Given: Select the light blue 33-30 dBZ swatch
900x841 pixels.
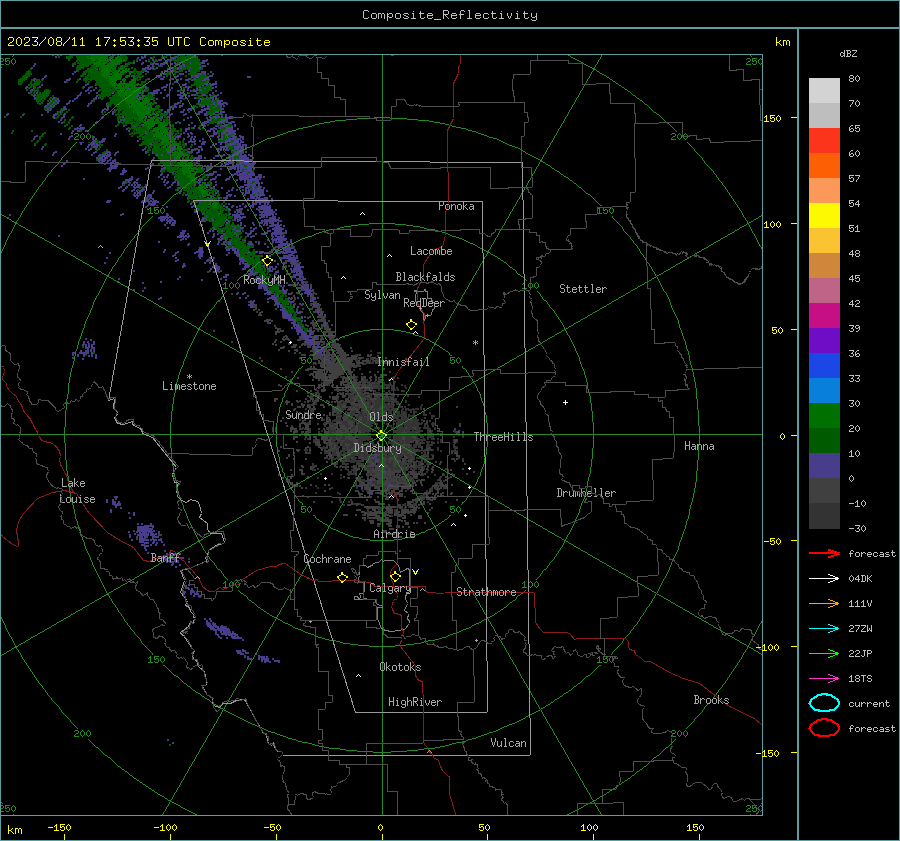Looking at the screenshot, I should [x=824, y=390].
